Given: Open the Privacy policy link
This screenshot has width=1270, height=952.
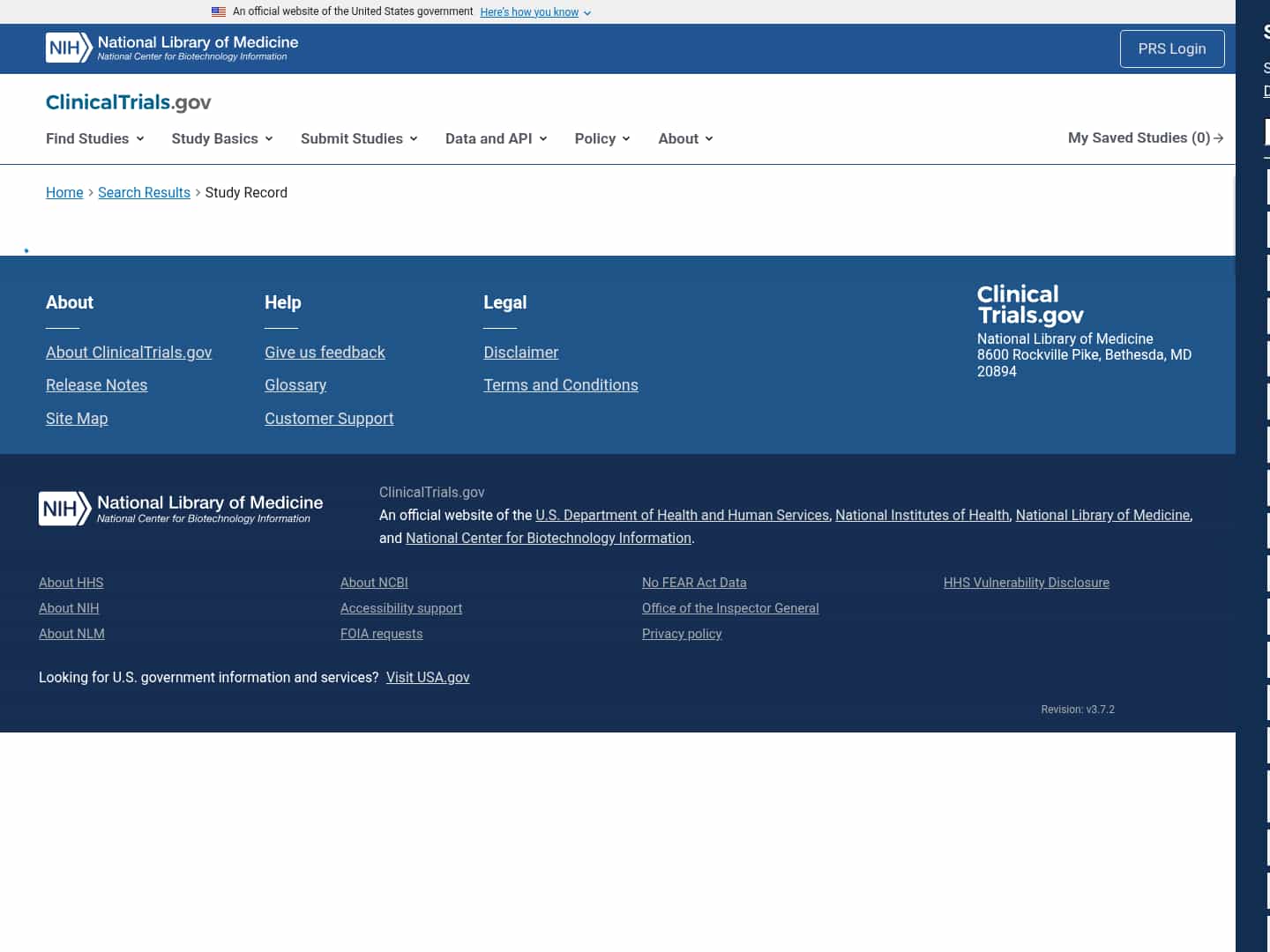Looking at the screenshot, I should pos(682,634).
